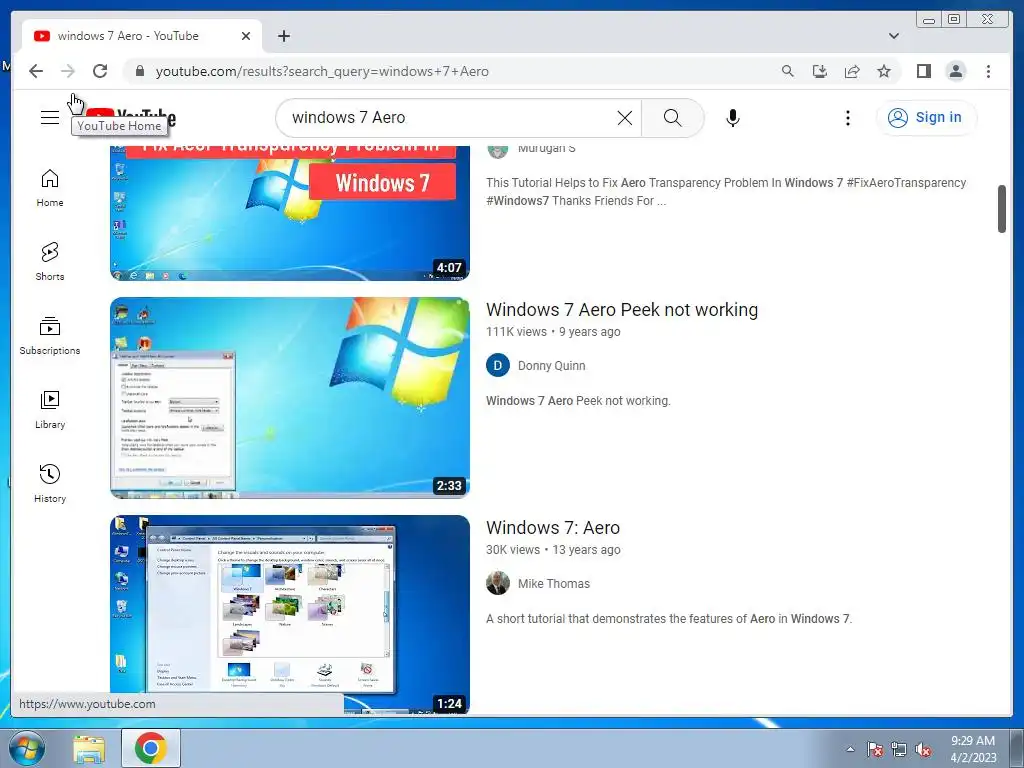This screenshot has height=768, width=1024.
Task: View site information lock icon
Action: pyautogui.click(x=139, y=71)
